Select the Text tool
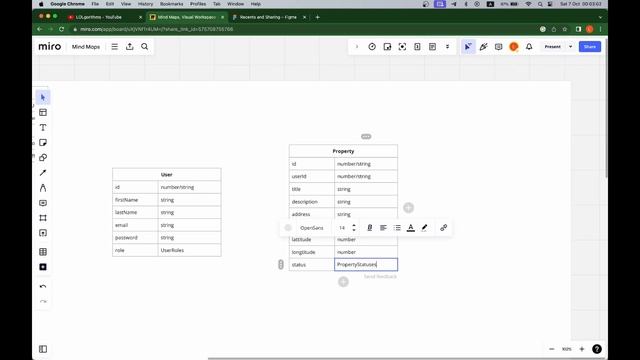Viewport: 640px width, 360px height. pyautogui.click(x=43, y=128)
